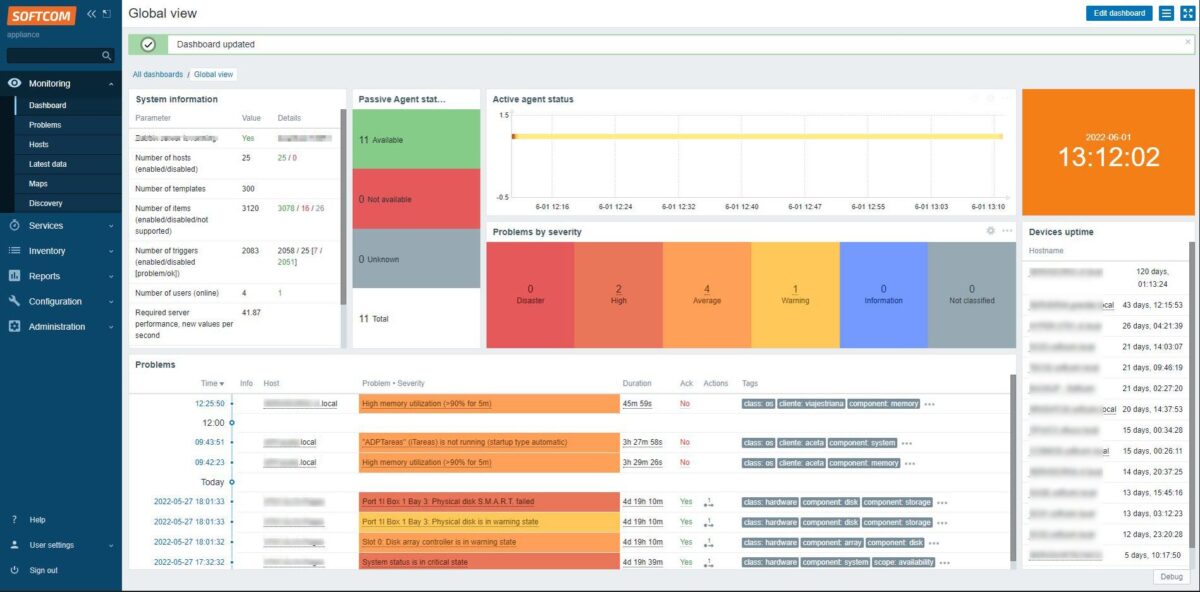Open the Problems submenu item
The width and height of the screenshot is (1200, 592).
pyautogui.click(x=45, y=125)
